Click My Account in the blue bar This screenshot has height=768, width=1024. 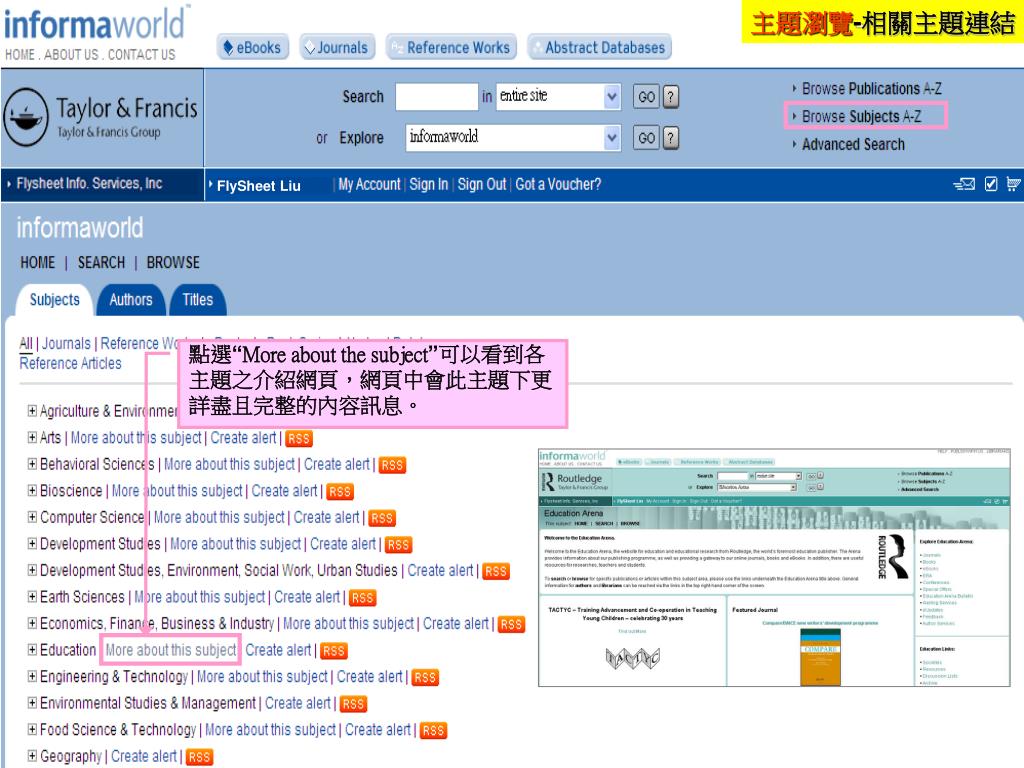tap(369, 185)
